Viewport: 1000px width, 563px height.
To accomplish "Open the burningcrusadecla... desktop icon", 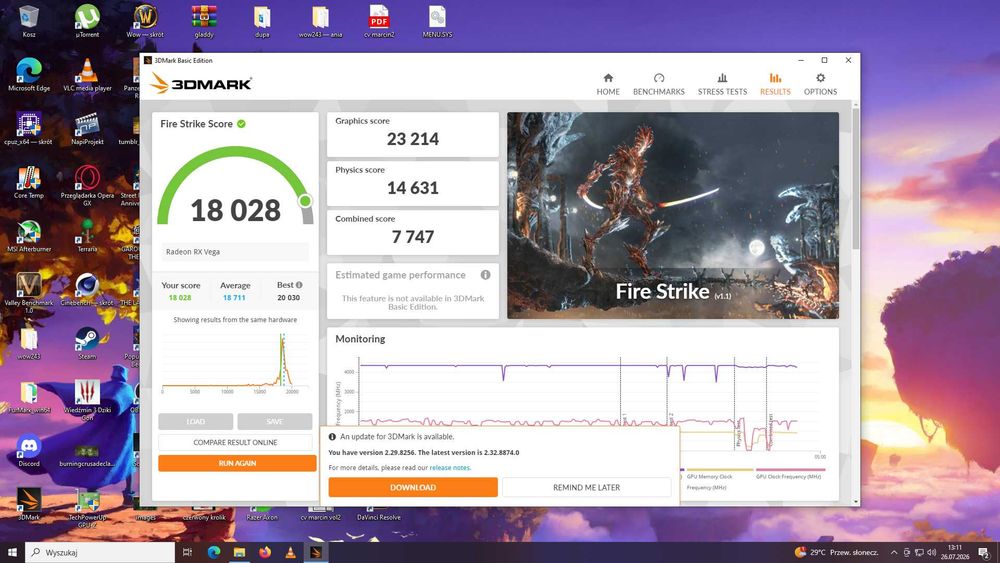I will click(x=87, y=453).
